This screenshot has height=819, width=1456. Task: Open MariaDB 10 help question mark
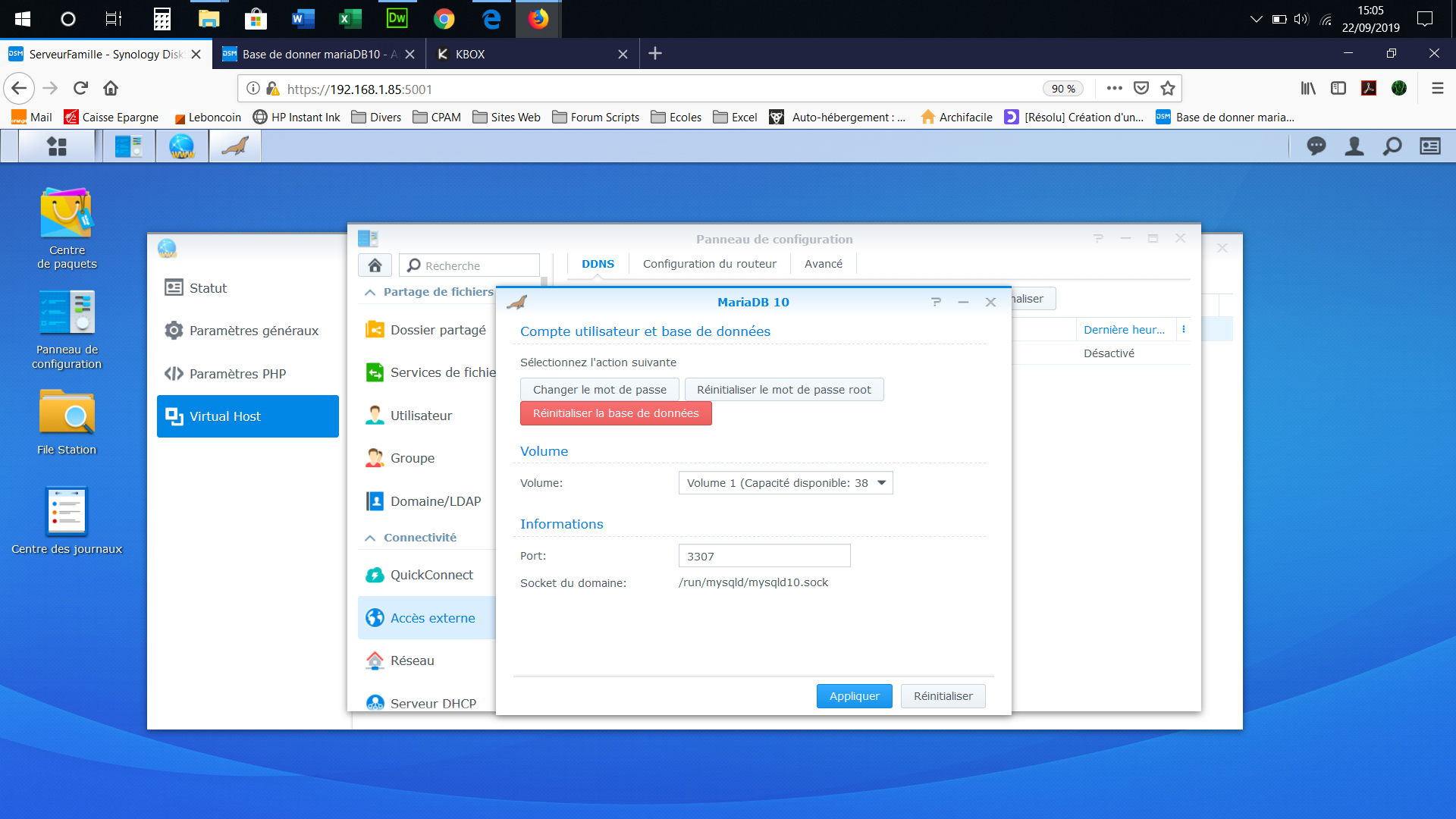[x=937, y=302]
